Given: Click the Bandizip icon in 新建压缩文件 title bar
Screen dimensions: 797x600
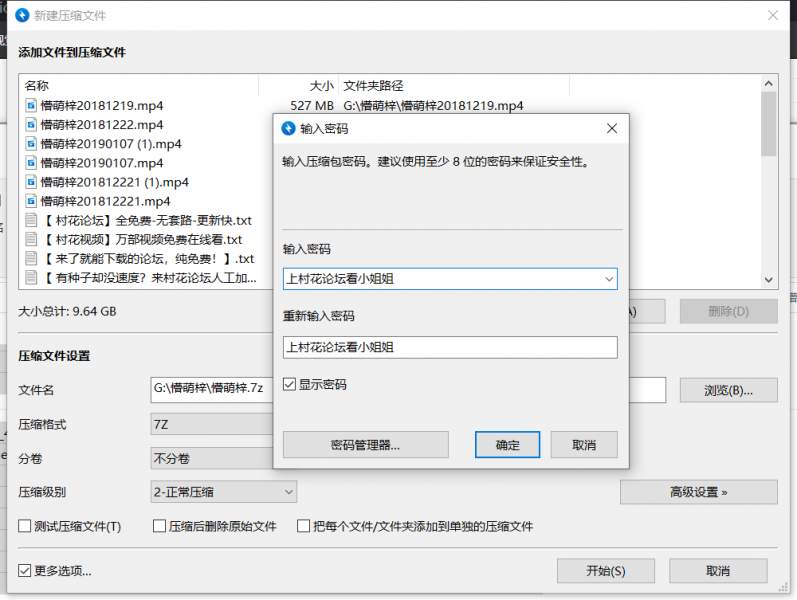Looking at the screenshot, I should point(21,16).
